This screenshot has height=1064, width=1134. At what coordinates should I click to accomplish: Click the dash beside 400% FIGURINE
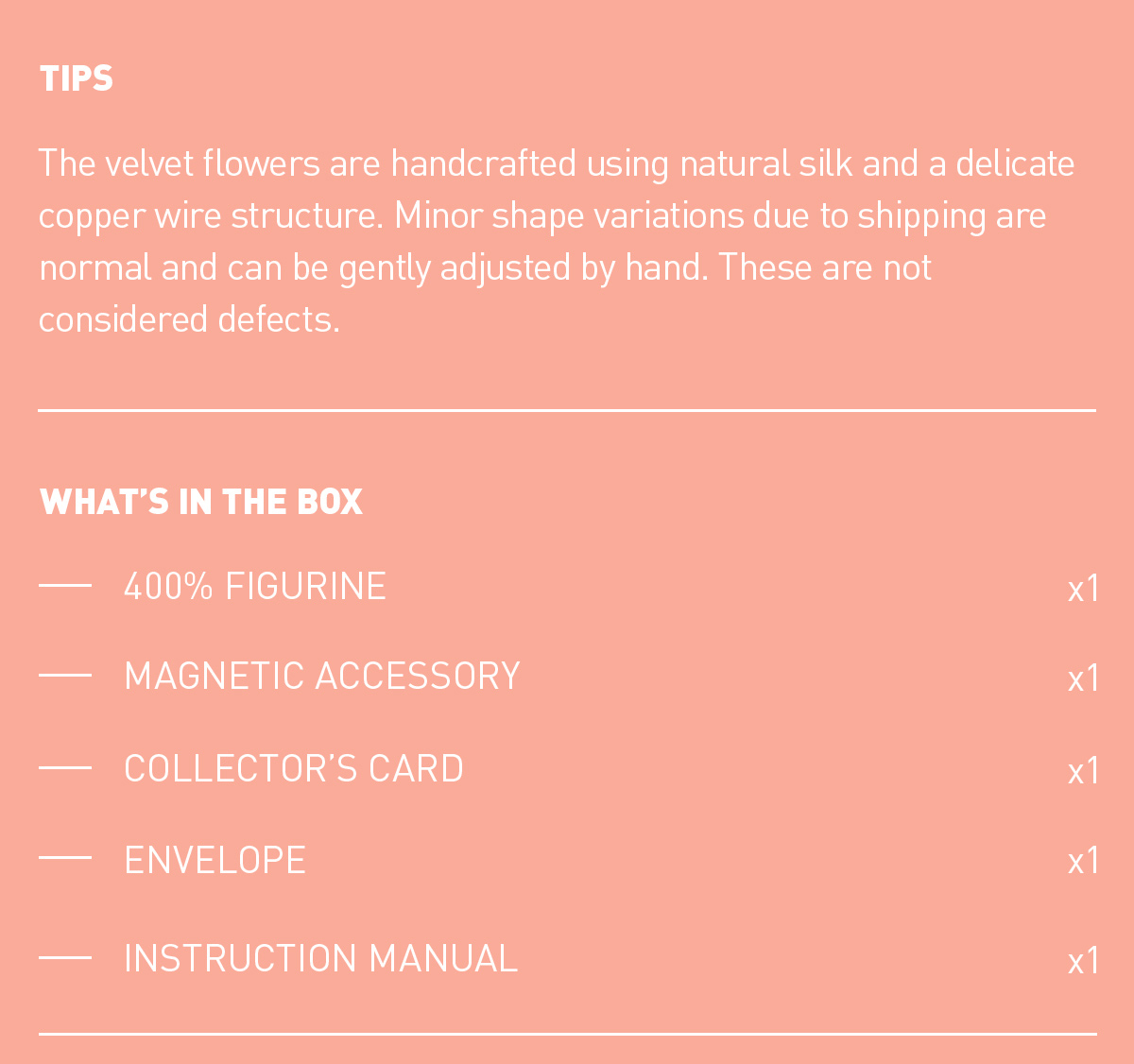point(65,586)
